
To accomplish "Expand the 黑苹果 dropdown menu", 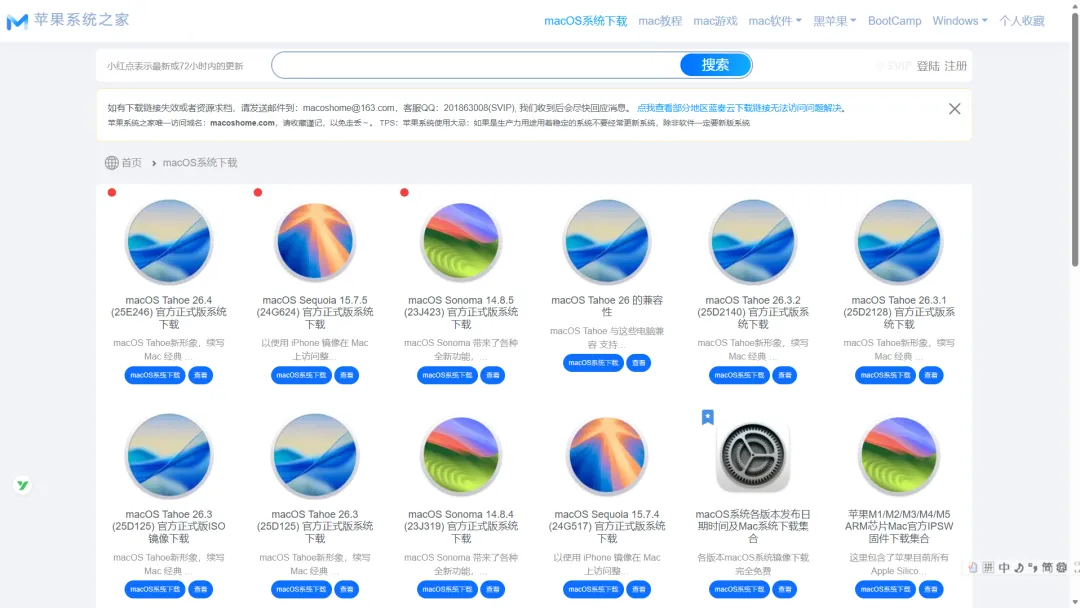I will [835, 21].
